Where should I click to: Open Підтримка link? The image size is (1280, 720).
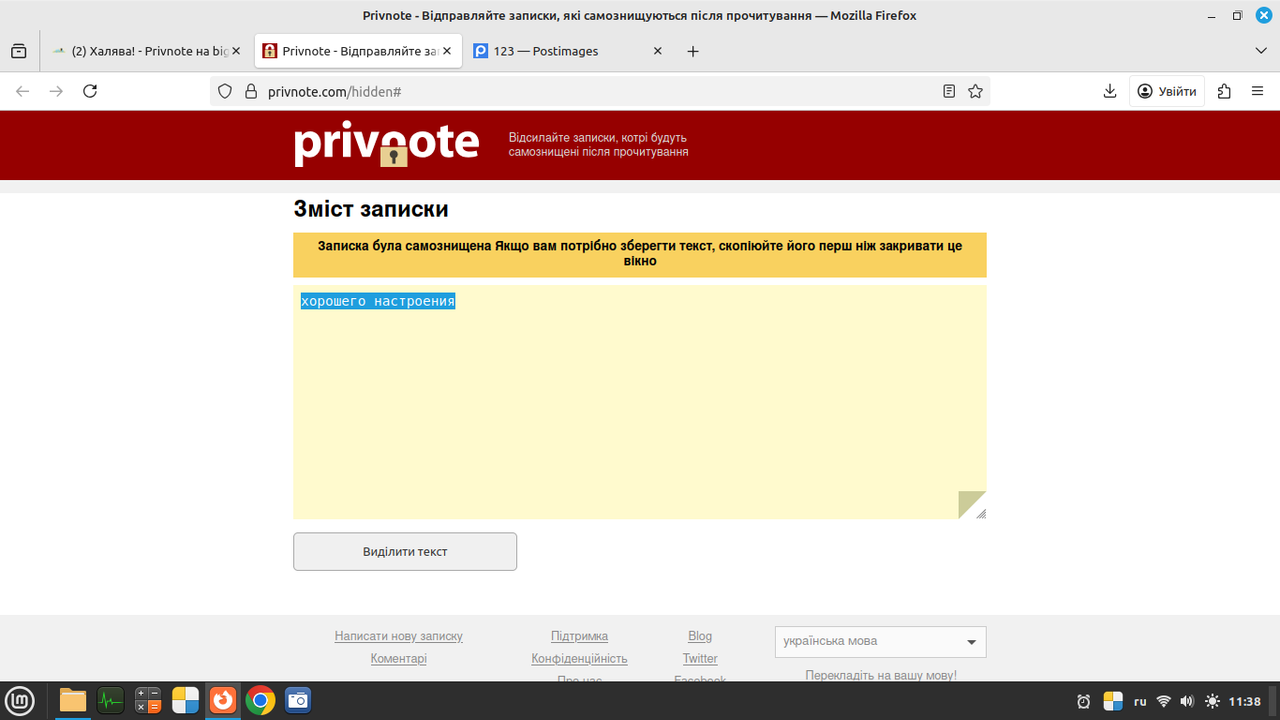point(579,636)
